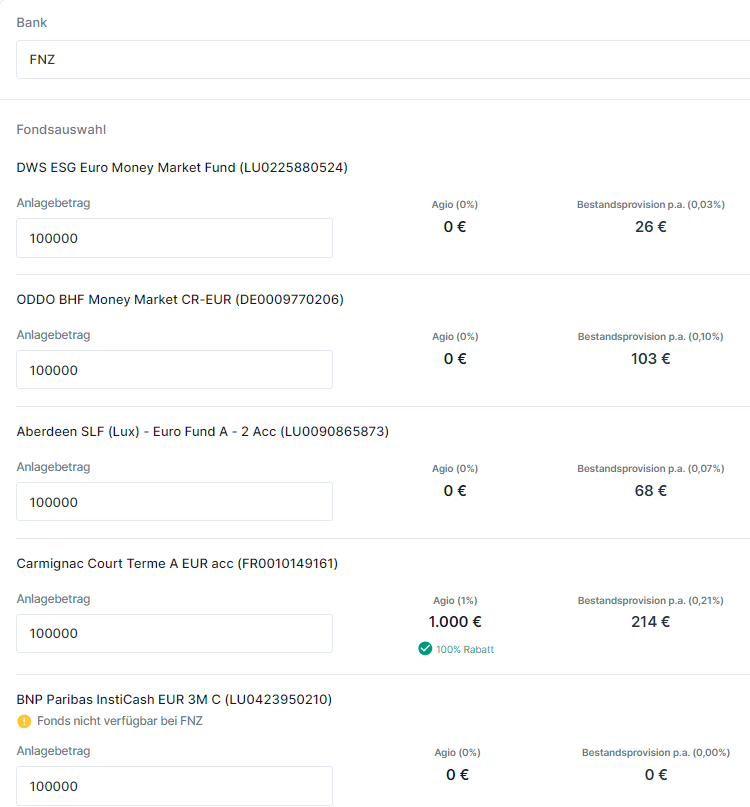
Task: Open the Bank selection field showing FNZ
Action: 380,59
